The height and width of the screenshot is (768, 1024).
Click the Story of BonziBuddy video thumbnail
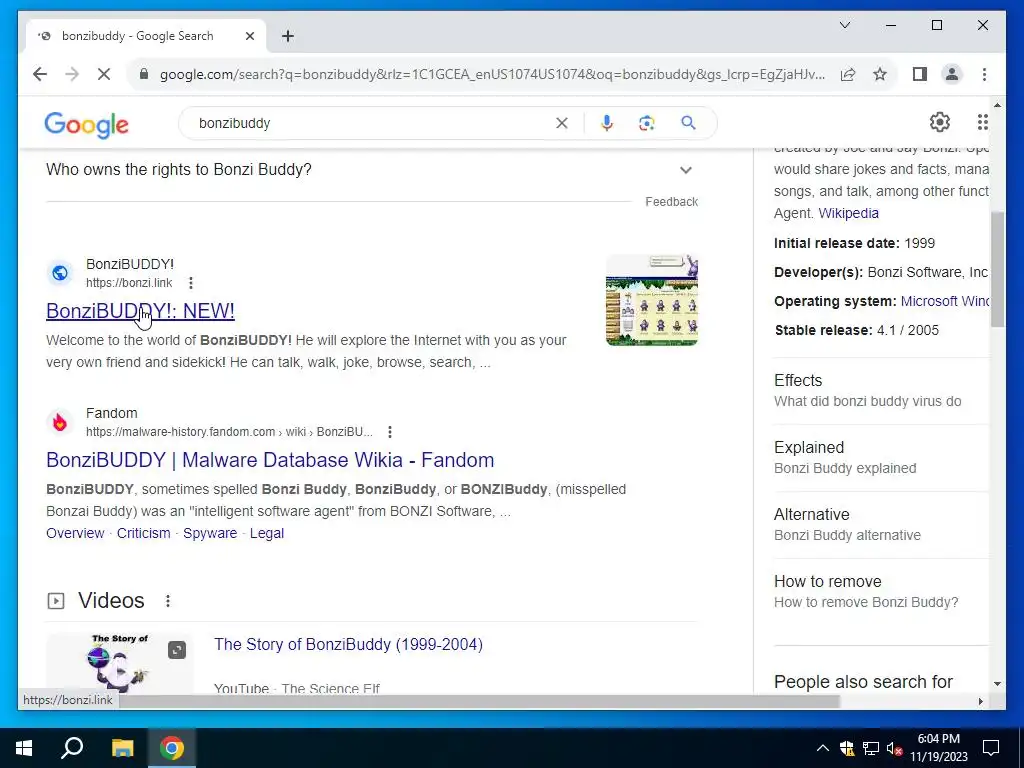[x=120, y=663]
